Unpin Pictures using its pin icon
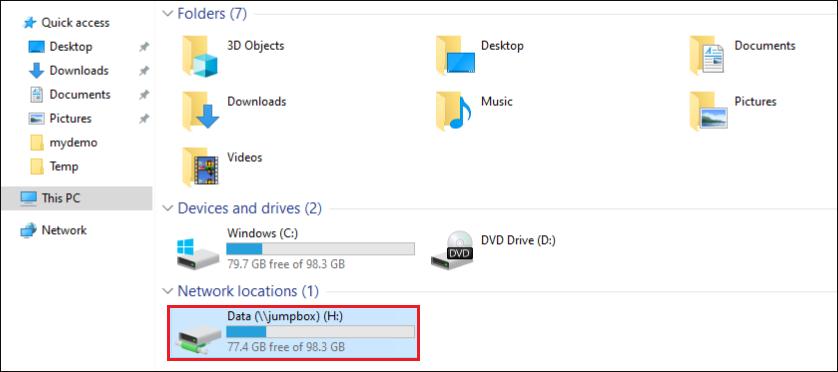 143,119
